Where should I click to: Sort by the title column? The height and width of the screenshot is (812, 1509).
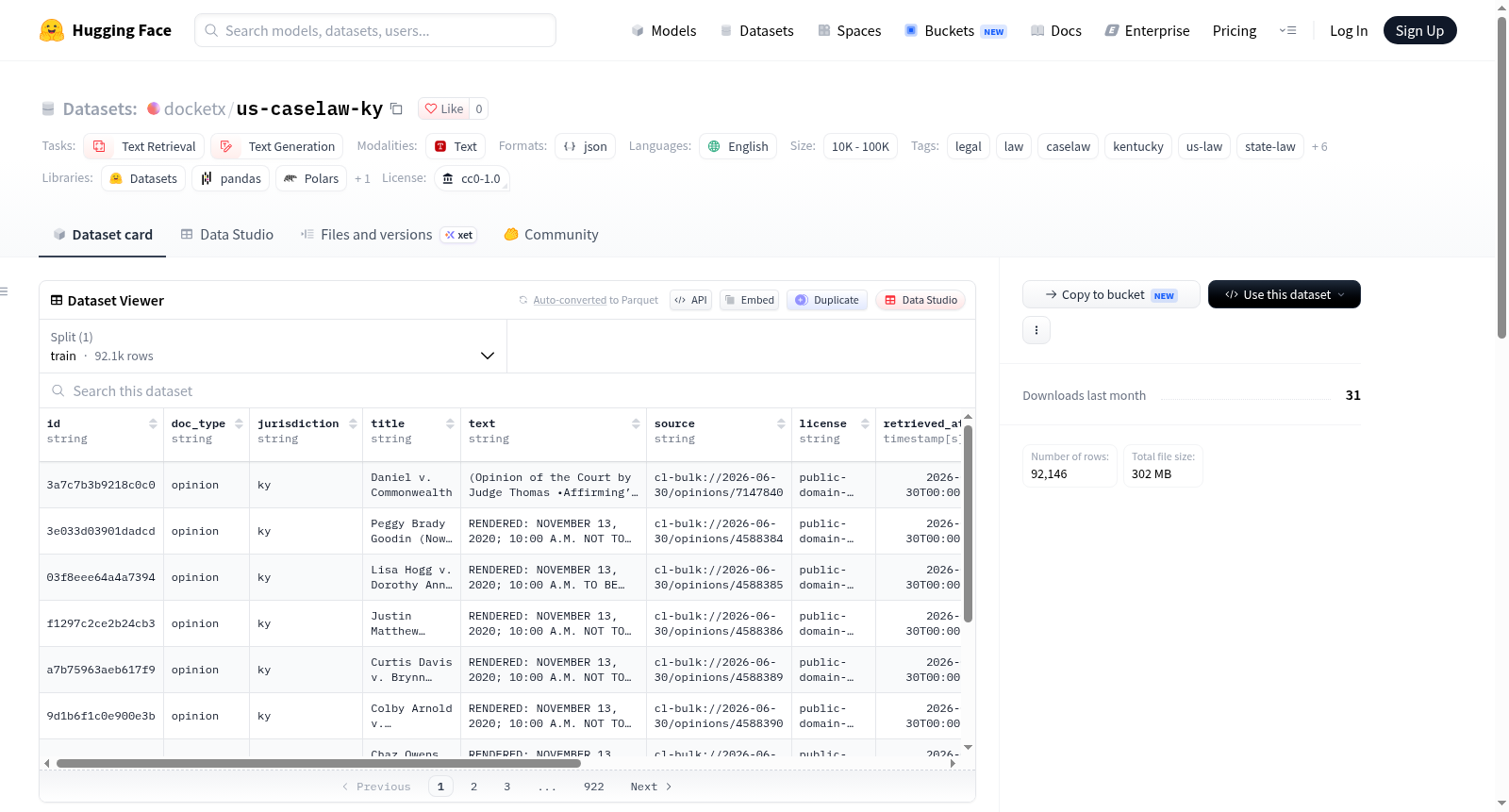point(450,424)
